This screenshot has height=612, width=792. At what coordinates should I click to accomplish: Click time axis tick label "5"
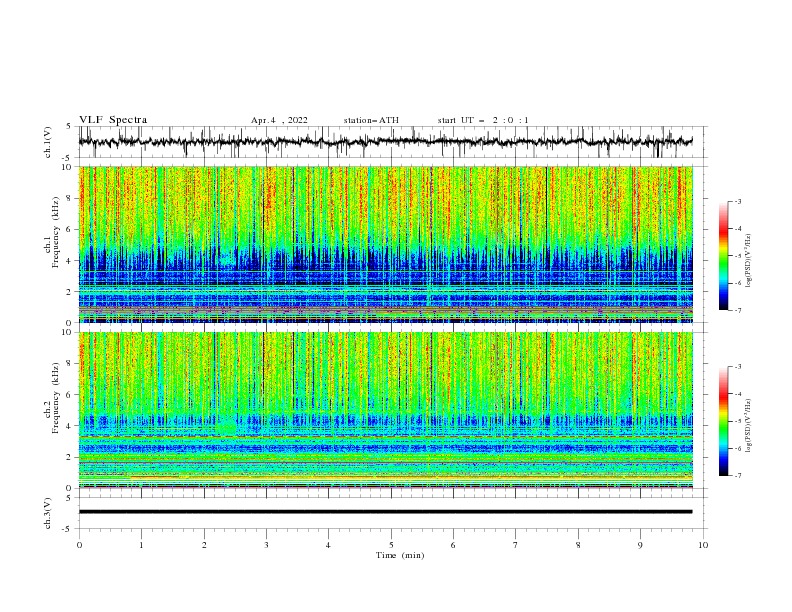coord(391,545)
